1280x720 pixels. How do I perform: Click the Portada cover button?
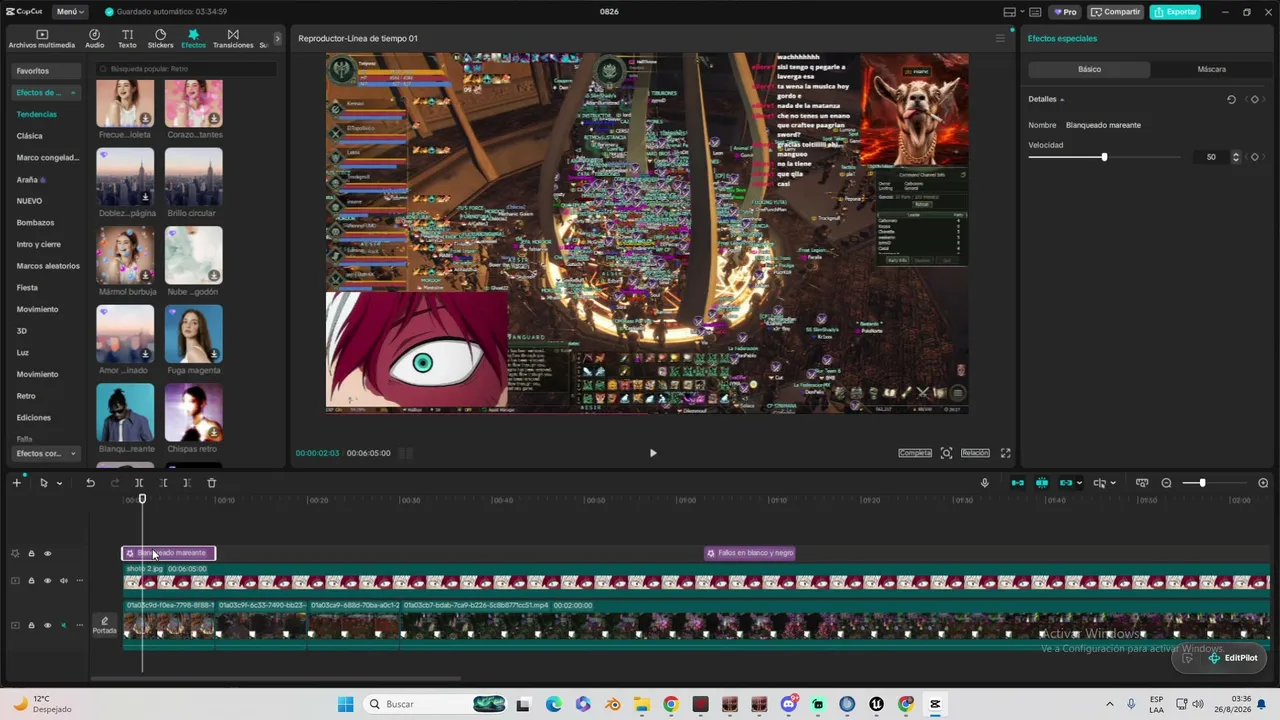point(105,625)
